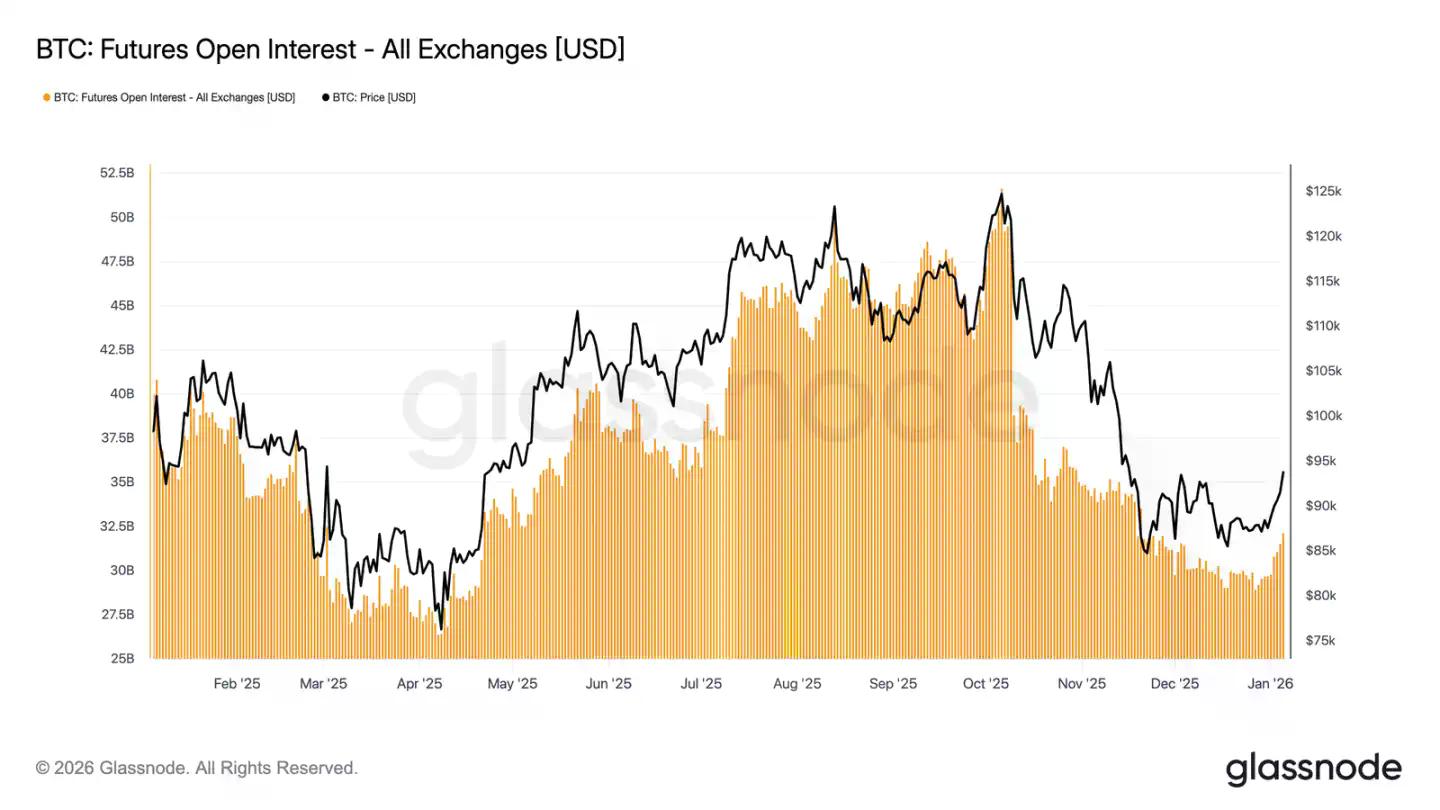Click the chart title "BTC: Futures Open Interest"
Viewport: 1440px width, 810px height.
[x=330, y=48]
